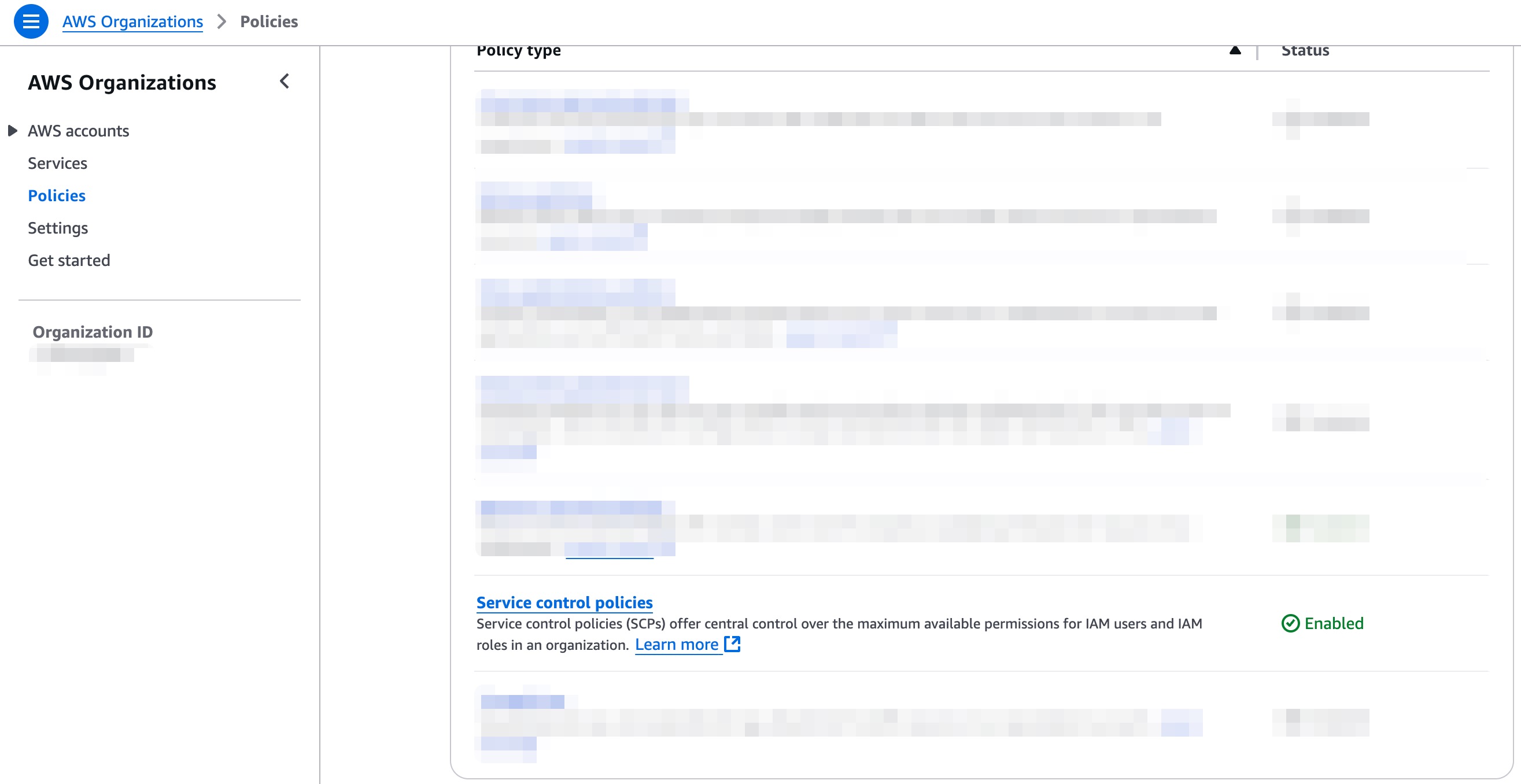Click the Enabled status text
The width and height of the screenshot is (1521, 784).
1334,623
